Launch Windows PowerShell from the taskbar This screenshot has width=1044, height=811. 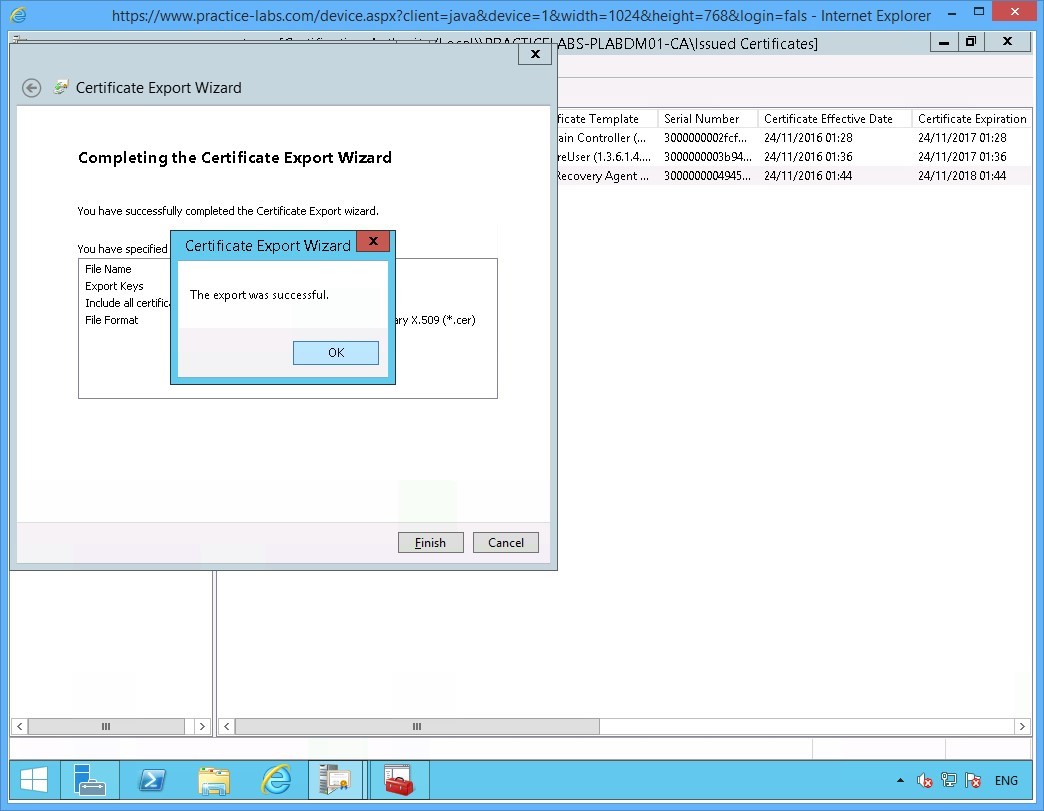152,780
